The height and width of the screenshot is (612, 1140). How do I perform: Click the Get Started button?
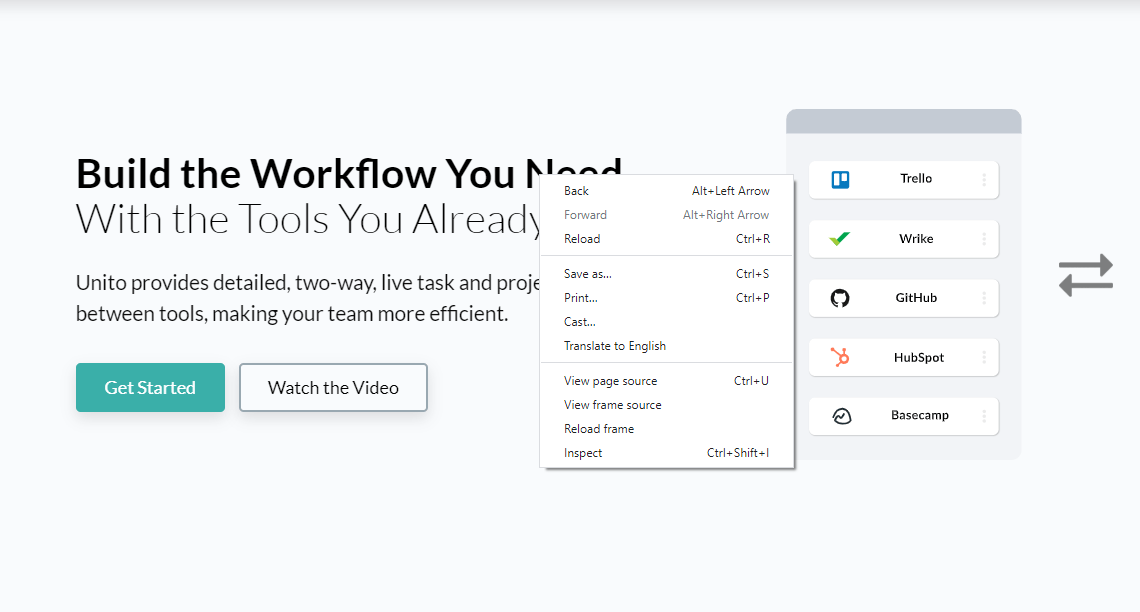pos(150,387)
